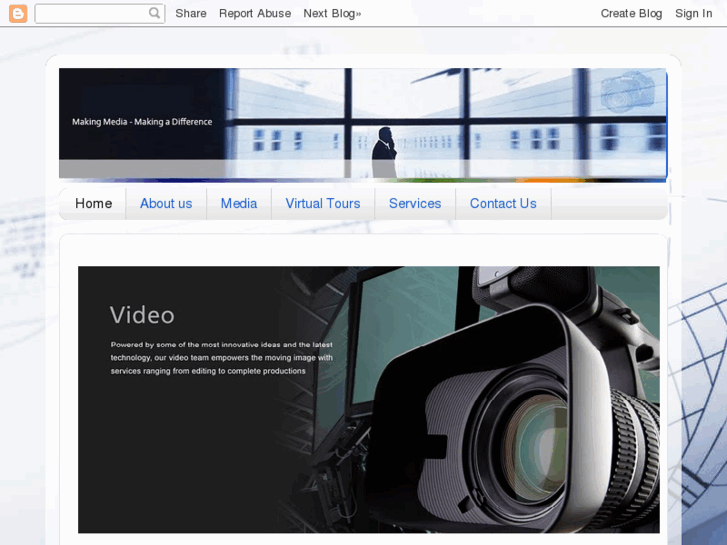Go to Virtual Tours page
Image resolution: width=727 pixels, height=545 pixels.
click(323, 204)
